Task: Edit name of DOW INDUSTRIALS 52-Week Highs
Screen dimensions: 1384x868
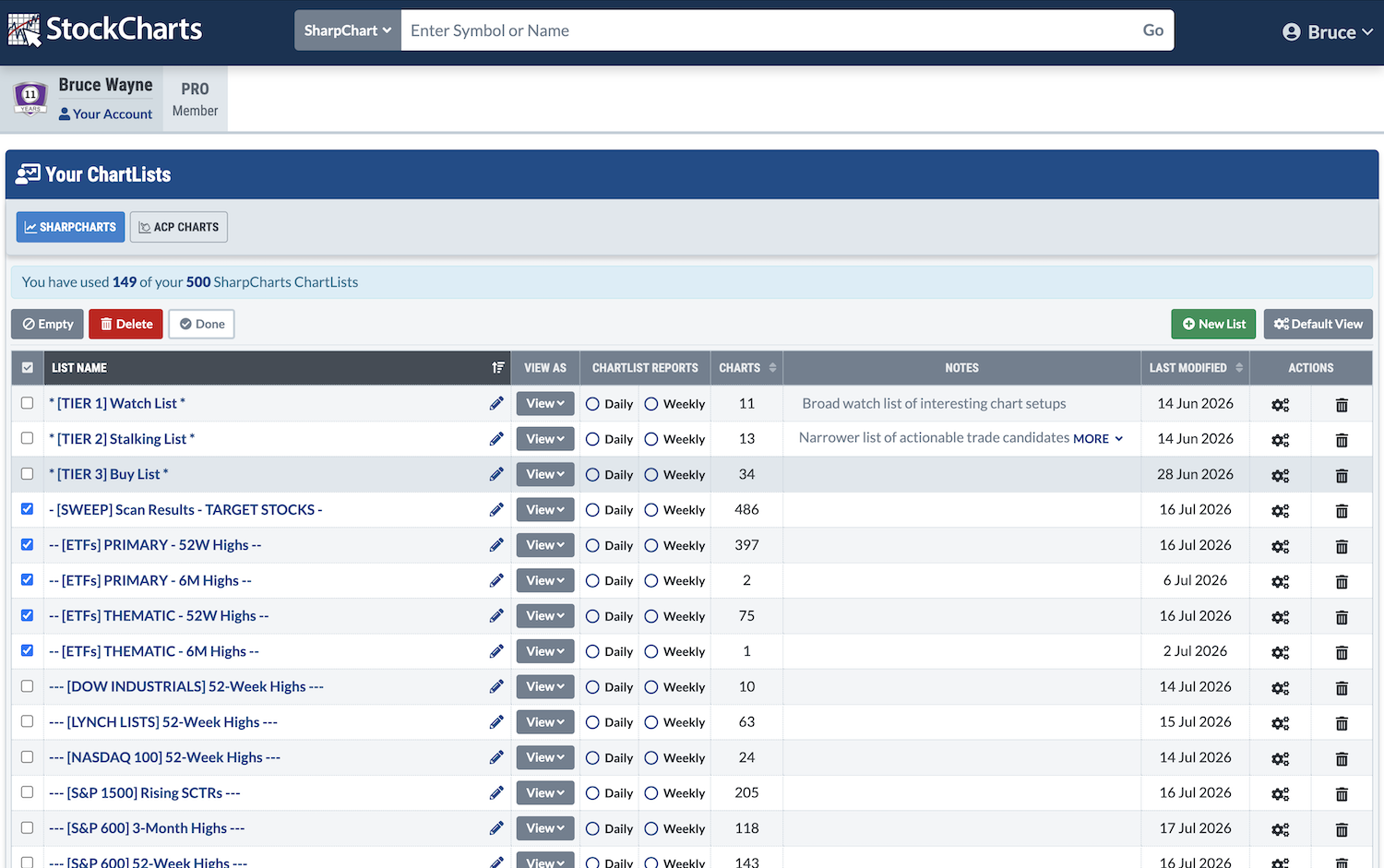Action: pyautogui.click(x=496, y=686)
